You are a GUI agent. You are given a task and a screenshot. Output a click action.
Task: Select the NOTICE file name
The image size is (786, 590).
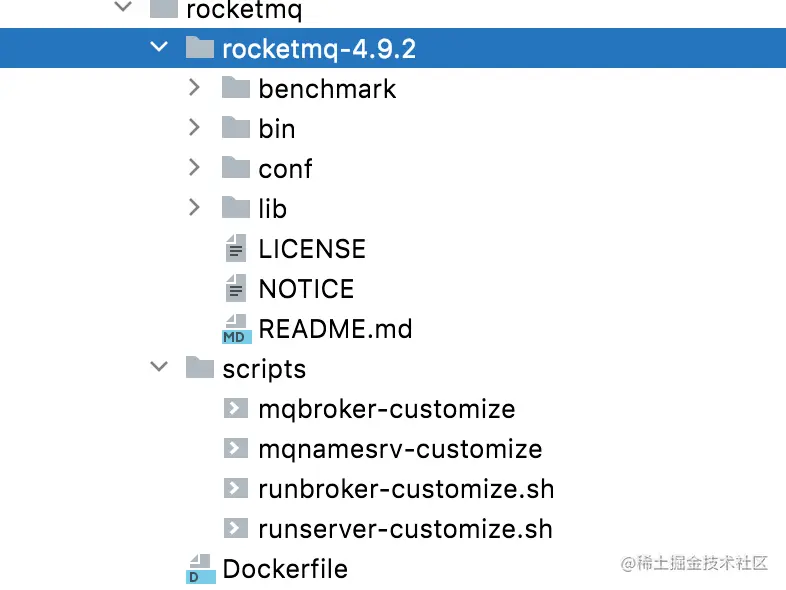pos(306,289)
